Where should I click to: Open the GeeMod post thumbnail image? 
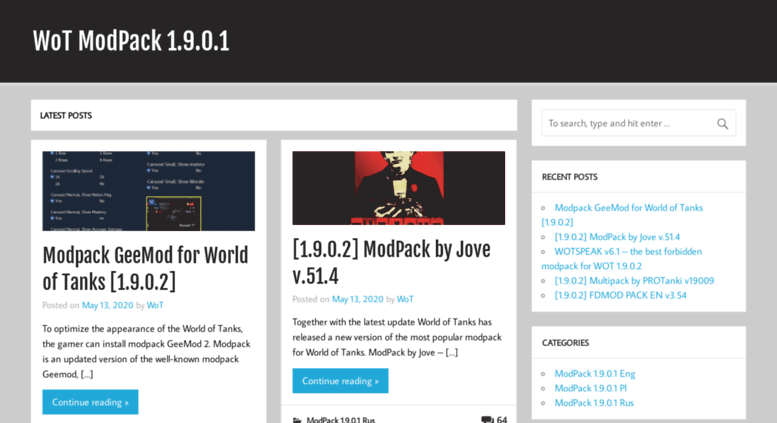click(x=149, y=191)
